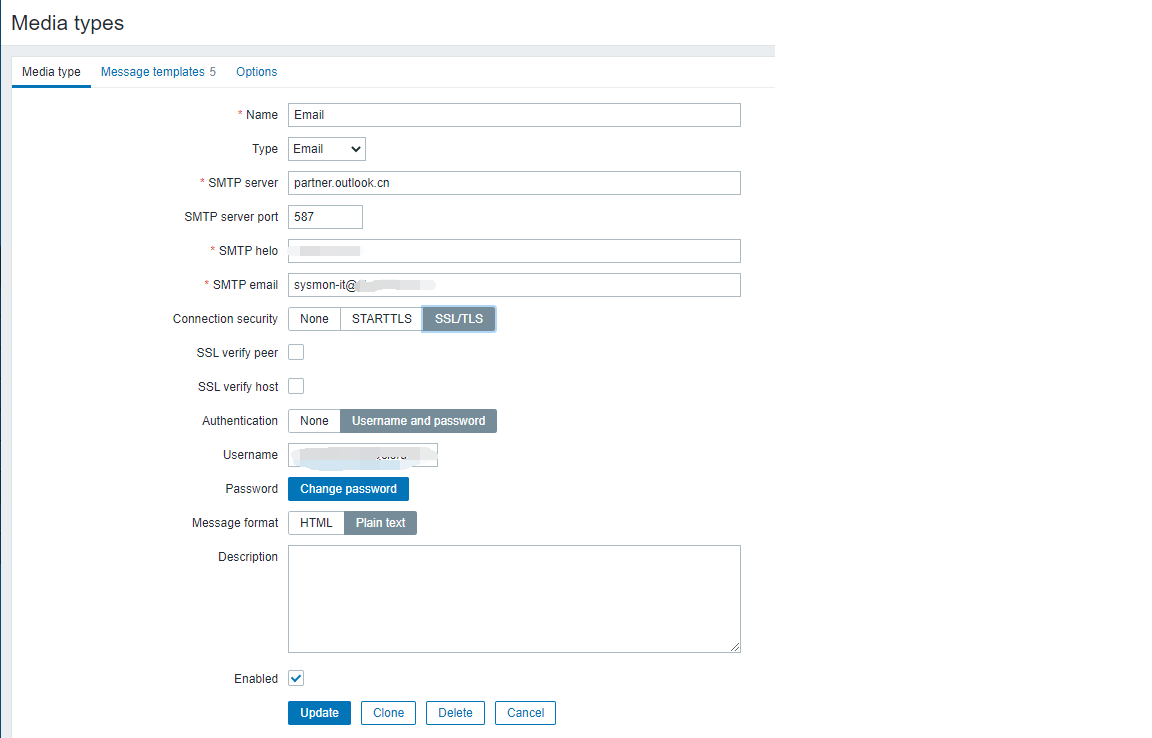Open the Message templates tab
Viewport: 1152px width, 738px height.
(158, 72)
